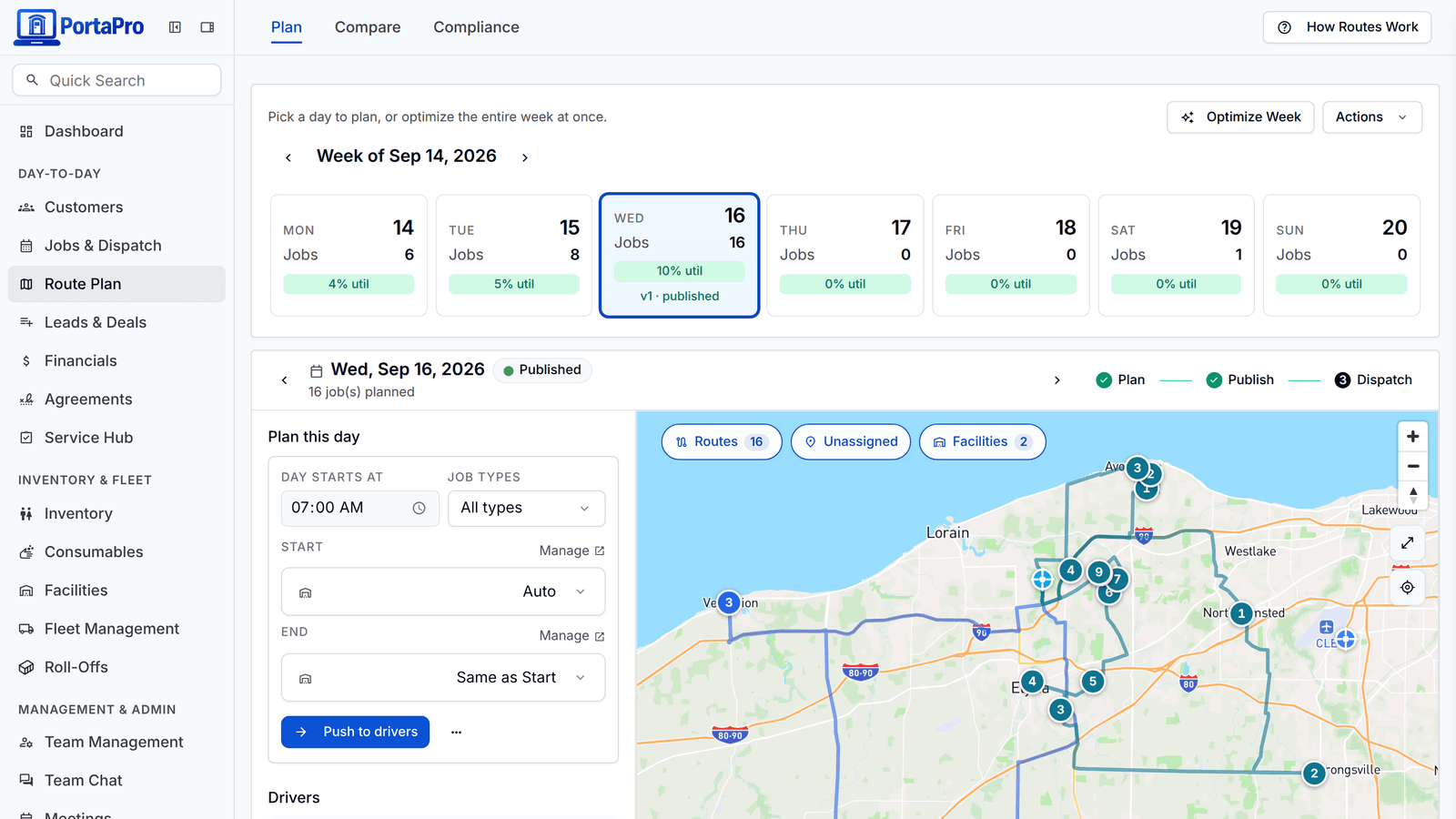Open the Start location Auto dropdown

point(443,591)
